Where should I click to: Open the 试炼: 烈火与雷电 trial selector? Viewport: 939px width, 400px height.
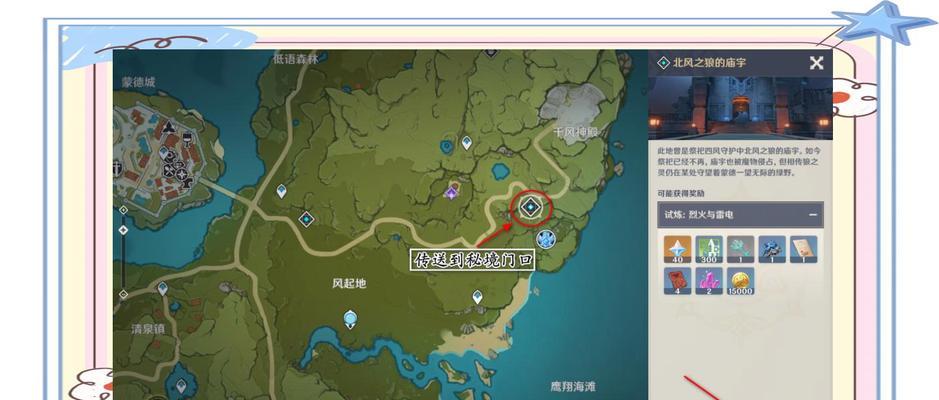[730, 214]
